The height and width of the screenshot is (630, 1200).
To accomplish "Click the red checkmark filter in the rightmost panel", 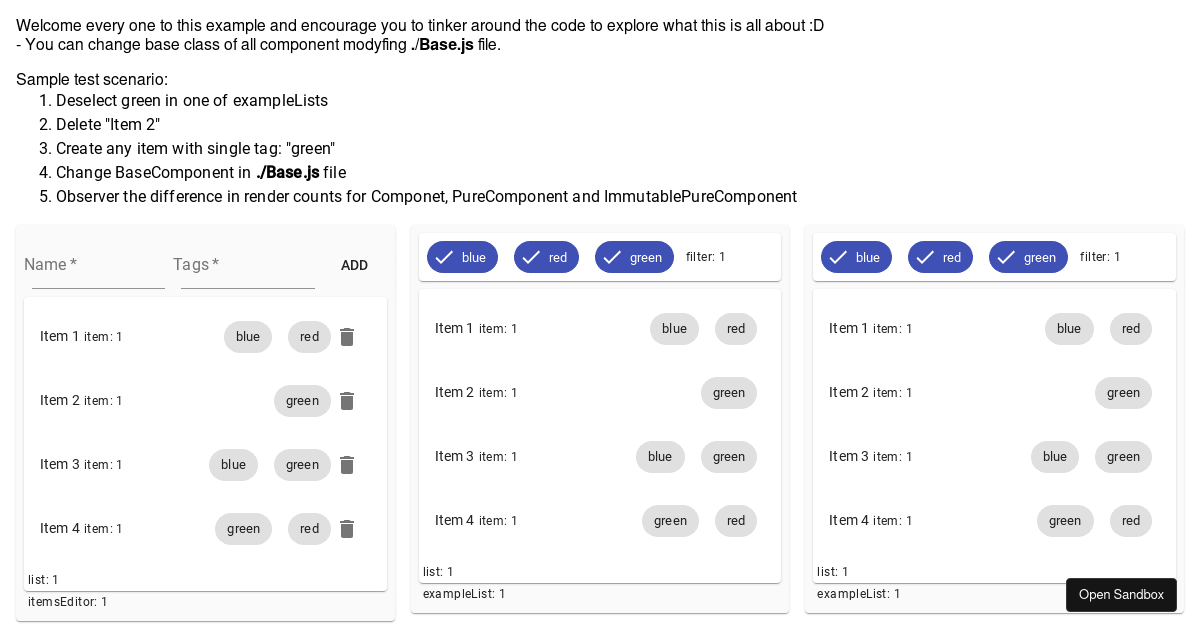I will pyautogui.click(x=940, y=257).
